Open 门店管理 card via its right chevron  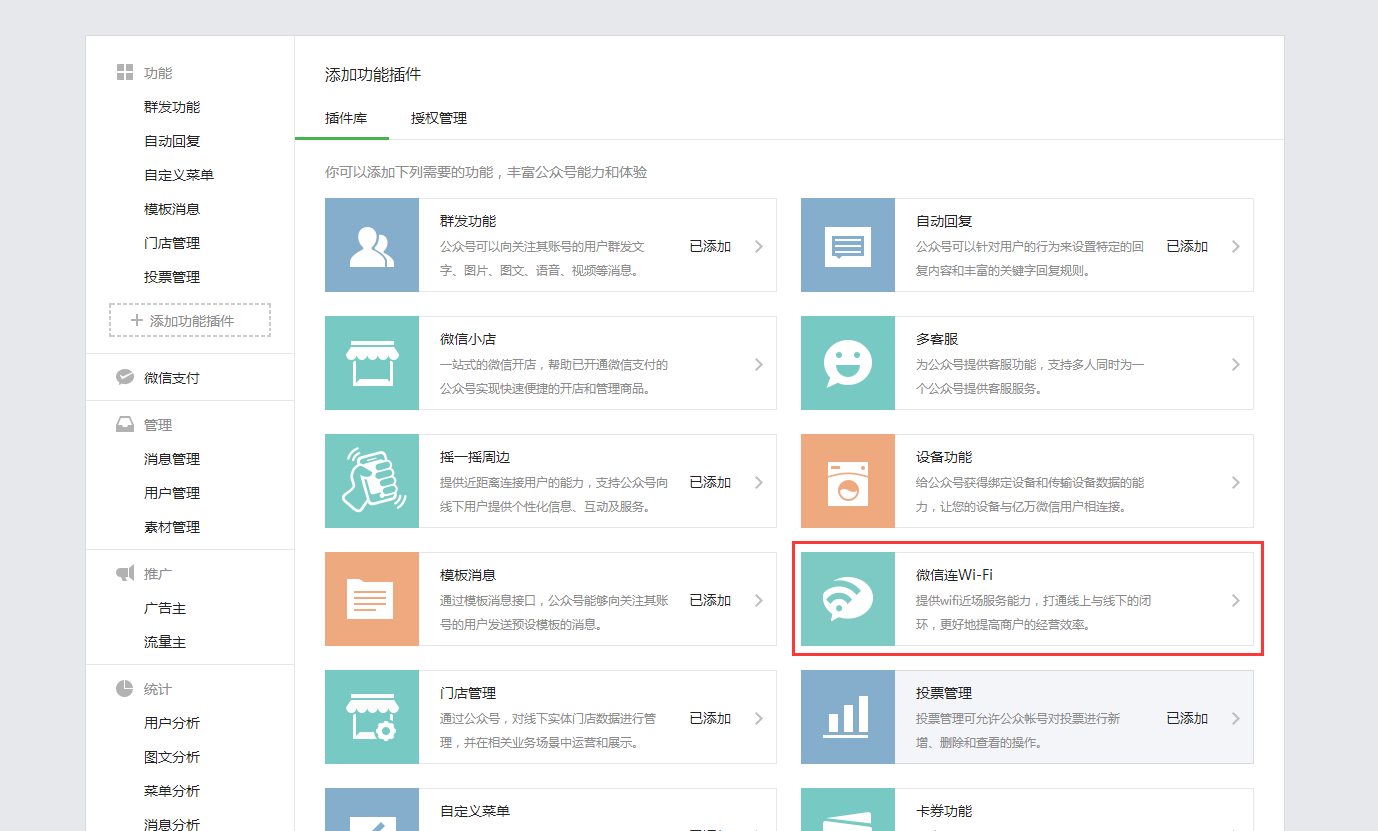pyautogui.click(x=759, y=718)
